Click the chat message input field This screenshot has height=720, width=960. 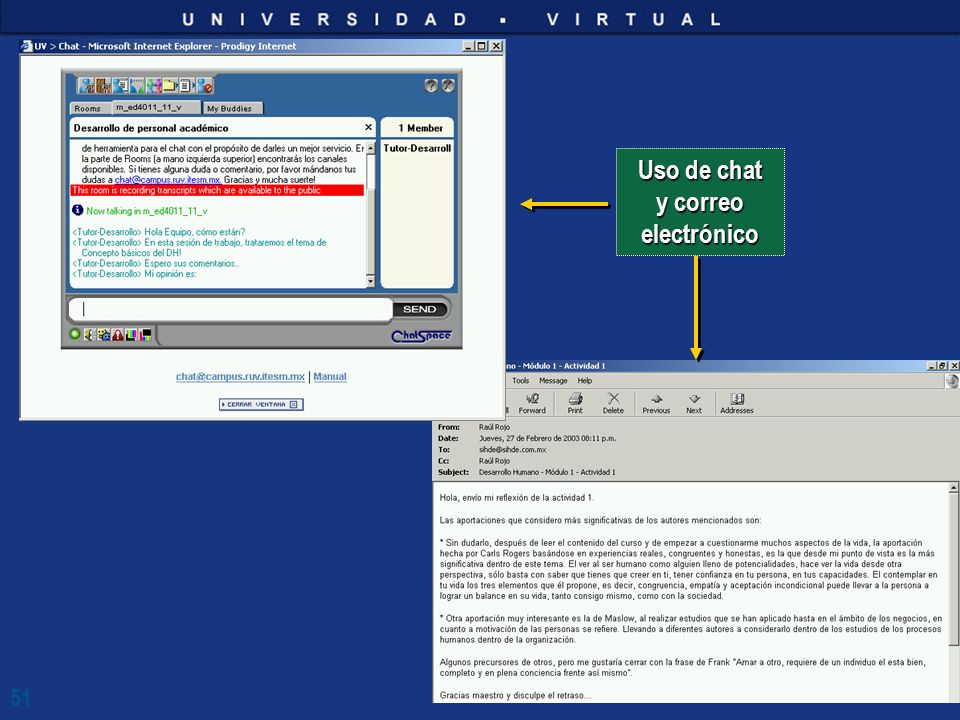(230, 309)
